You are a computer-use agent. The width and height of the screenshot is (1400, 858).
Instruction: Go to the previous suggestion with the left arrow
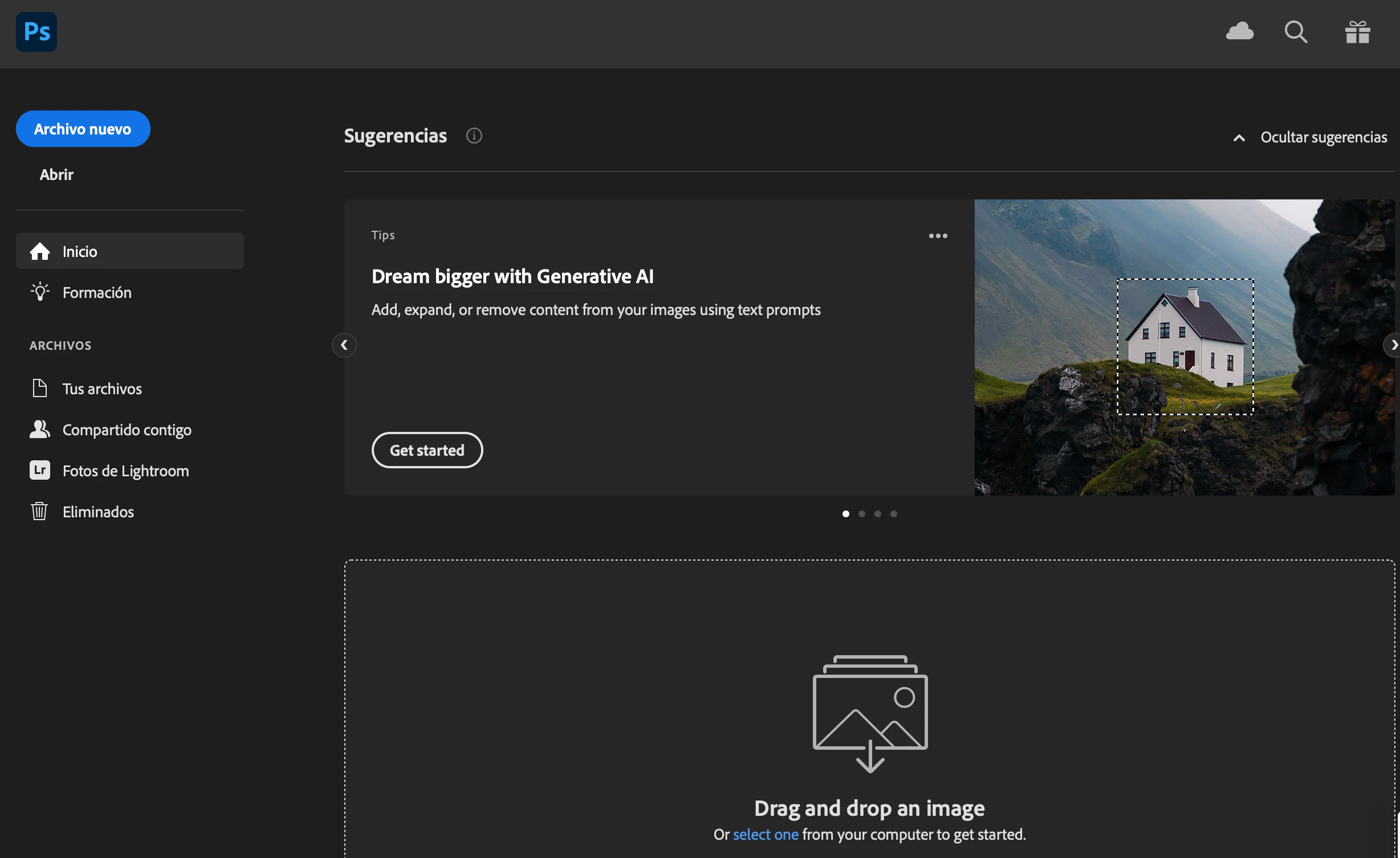[344, 345]
